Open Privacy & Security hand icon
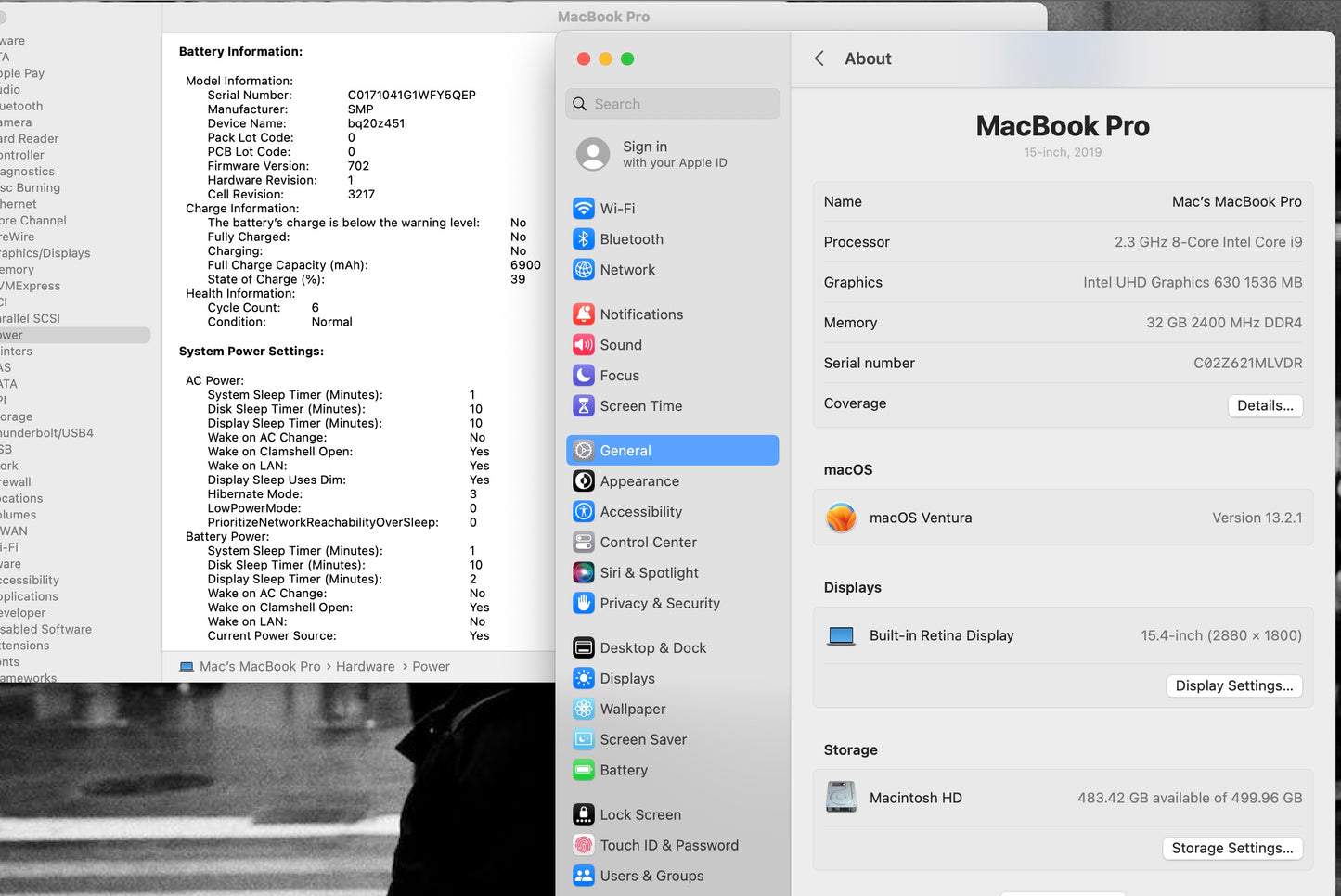The width and height of the screenshot is (1341, 896). point(583,604)
